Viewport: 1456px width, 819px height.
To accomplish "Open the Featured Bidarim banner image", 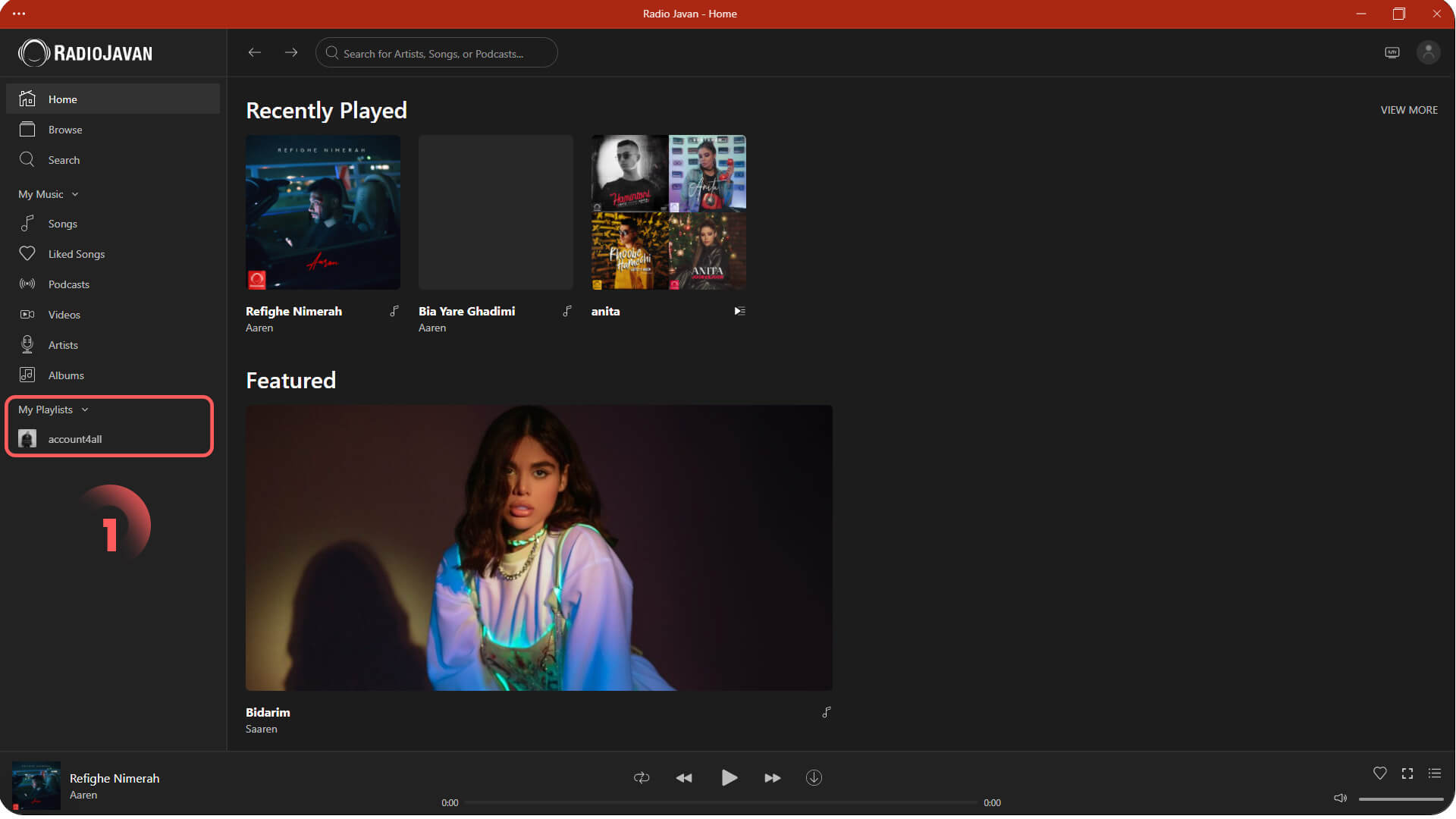I will tap(539, 548).
